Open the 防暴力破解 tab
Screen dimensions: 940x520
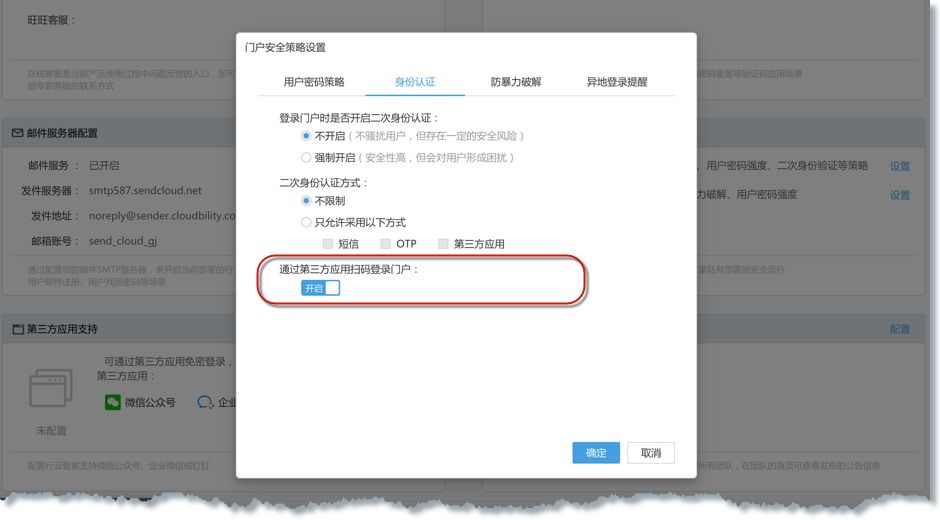tap(516, 82)
